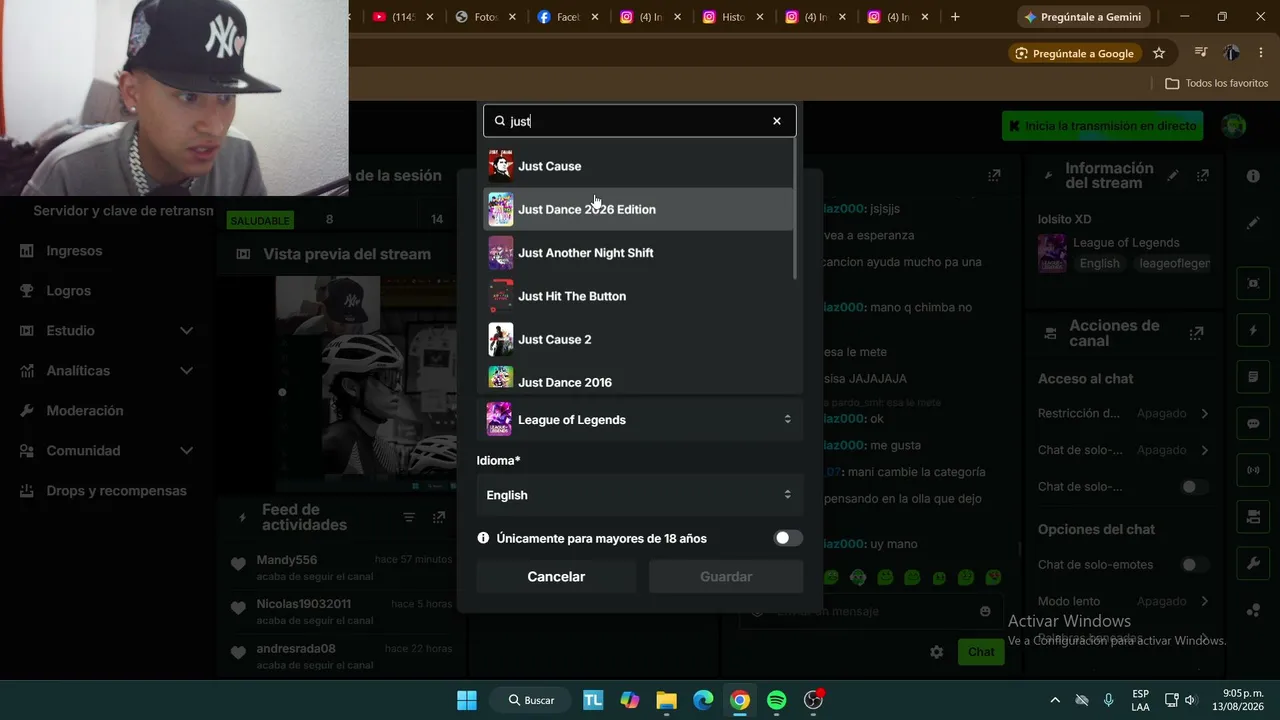The image size is (1280, 720).
Task: Open the League of Legends category selector
Action: point(640,420)
